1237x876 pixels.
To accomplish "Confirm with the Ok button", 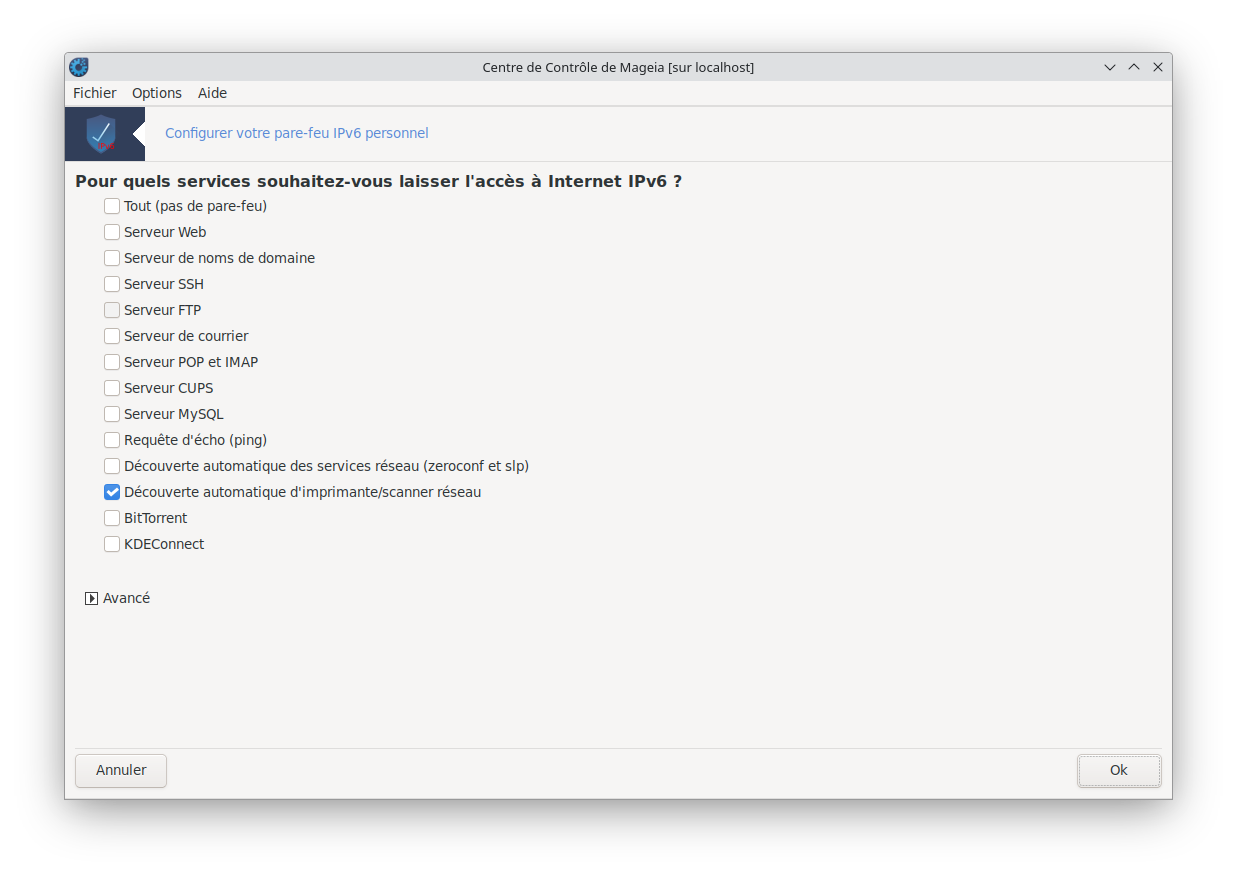I will pos(1118,770).
